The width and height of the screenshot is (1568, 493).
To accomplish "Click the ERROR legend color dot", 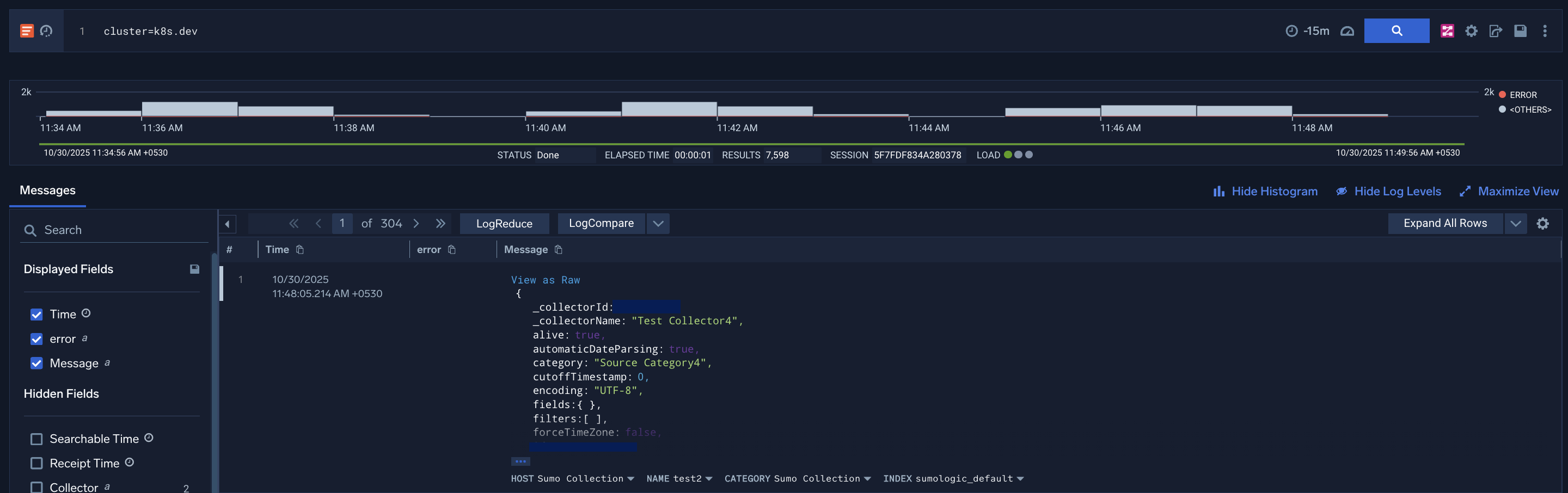I will (x=1502, y=94).
